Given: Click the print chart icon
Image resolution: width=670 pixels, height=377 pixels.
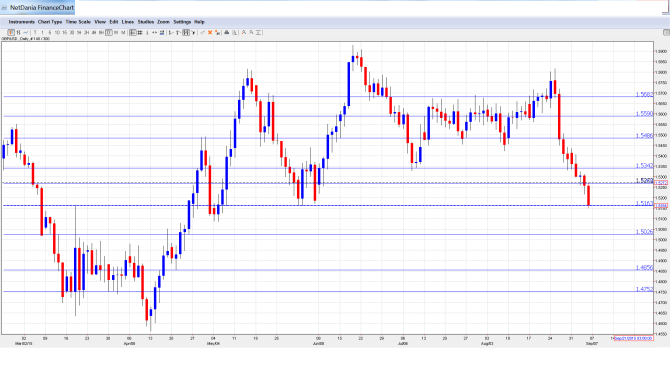Looking at the screenshot, I should click(x=227, y=32).
